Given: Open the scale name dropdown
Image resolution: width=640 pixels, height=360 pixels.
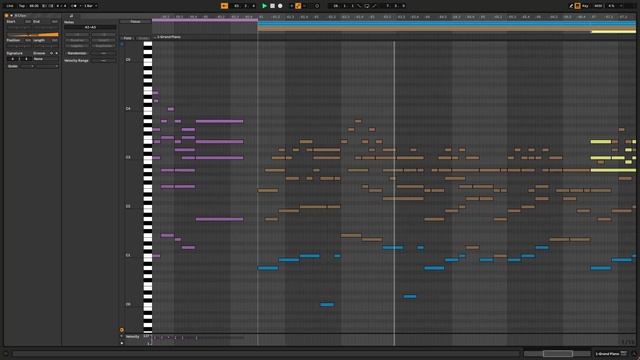Looking at the screenshot, I should (47, 66).
